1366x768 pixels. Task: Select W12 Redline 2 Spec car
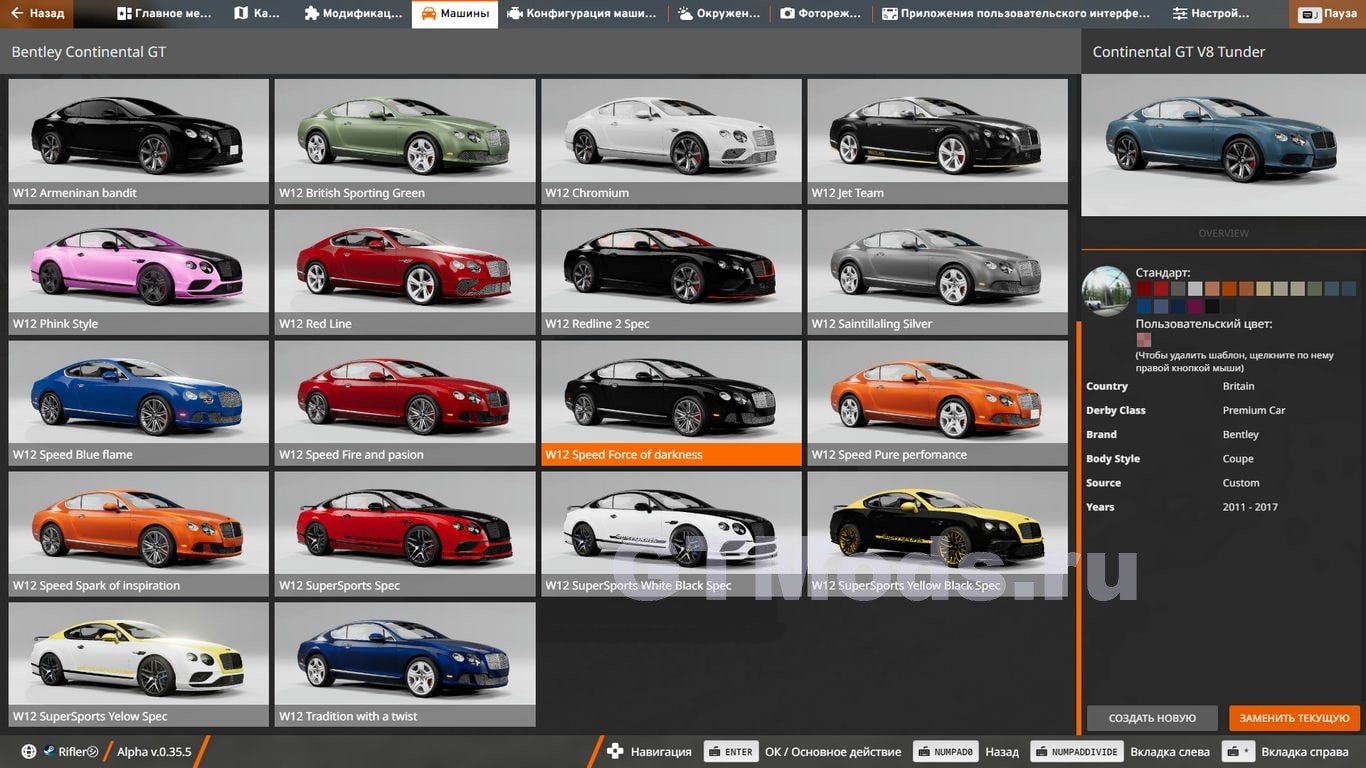tap(671, 272)
